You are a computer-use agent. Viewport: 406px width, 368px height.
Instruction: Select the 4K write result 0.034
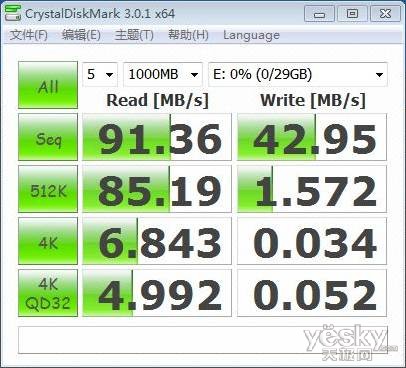312,241
